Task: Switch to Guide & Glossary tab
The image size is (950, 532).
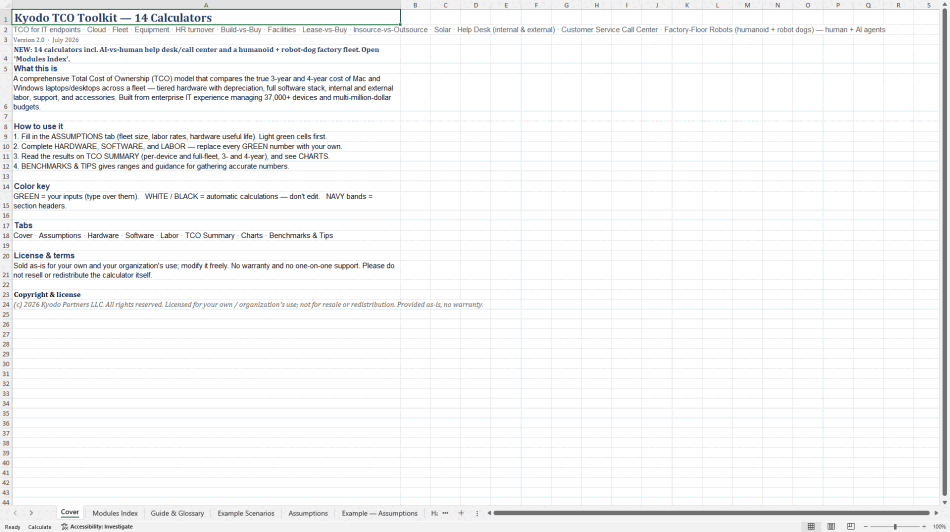Action: click(x=177, y=513)
